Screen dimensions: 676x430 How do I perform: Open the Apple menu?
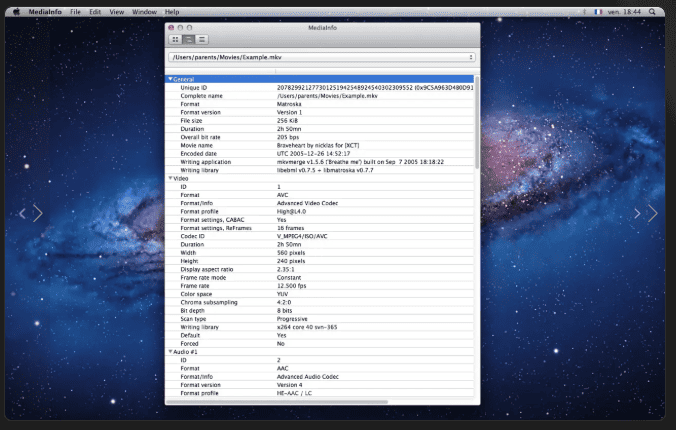point(16,12)
